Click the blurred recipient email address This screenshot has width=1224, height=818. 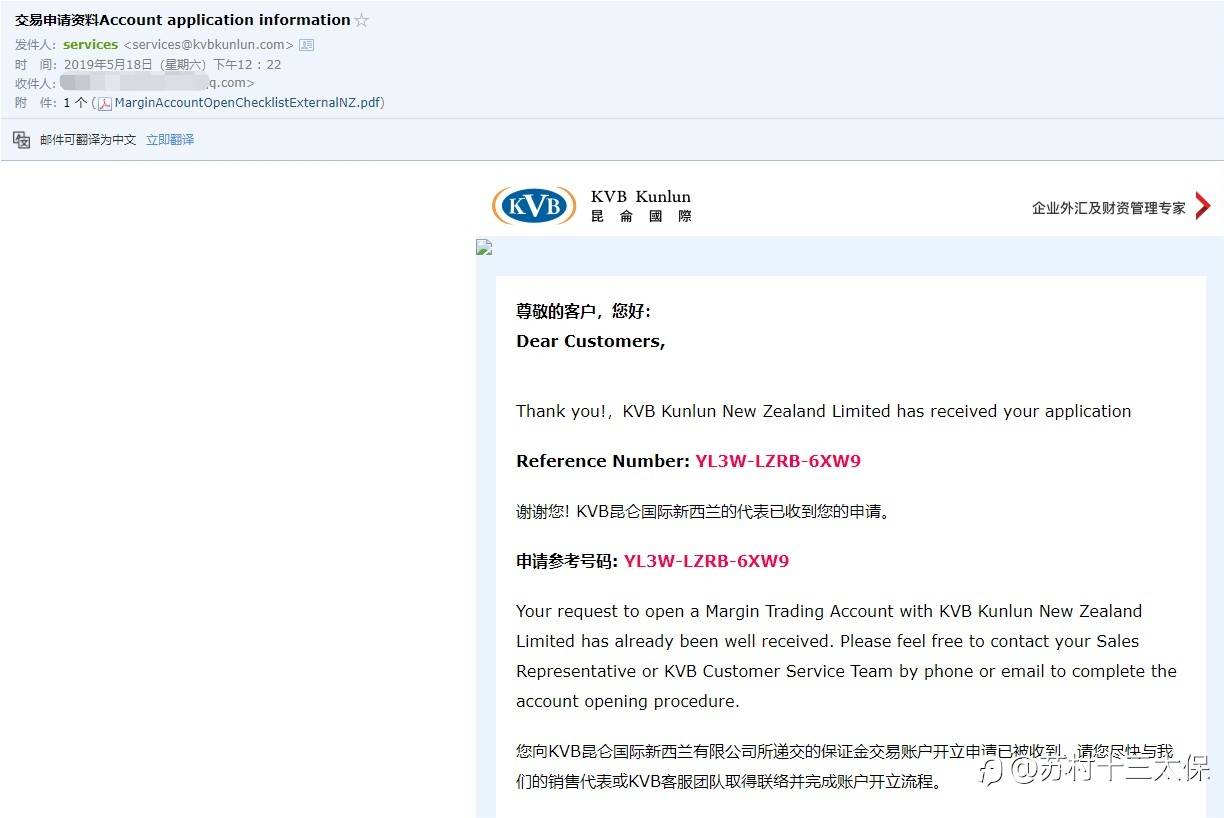click(158, 83)
